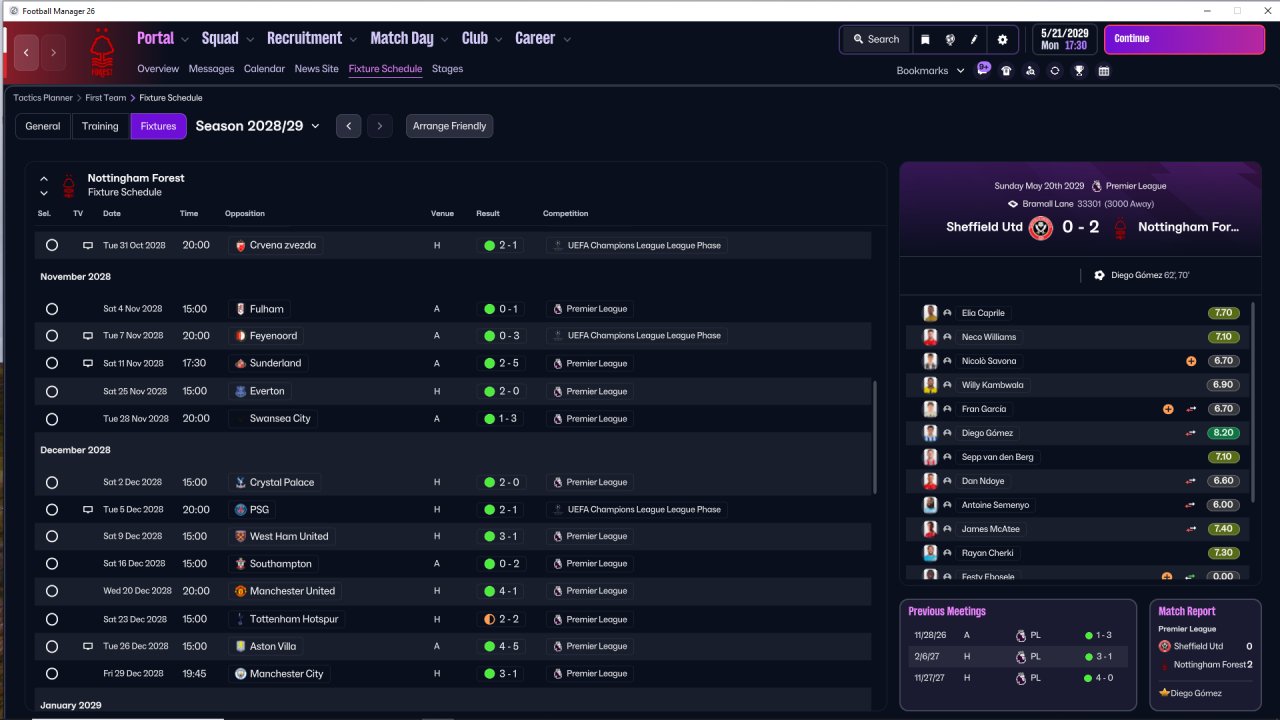
Task: Click the calendar grid shortcut icon
Action: pos(1104,71)
